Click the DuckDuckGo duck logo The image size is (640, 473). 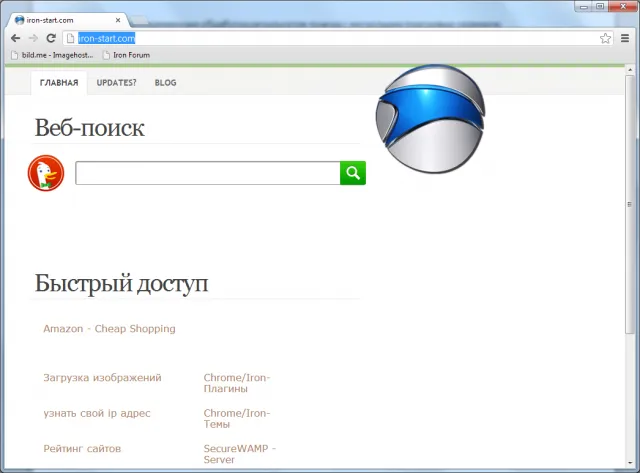[x=46, y=173]
